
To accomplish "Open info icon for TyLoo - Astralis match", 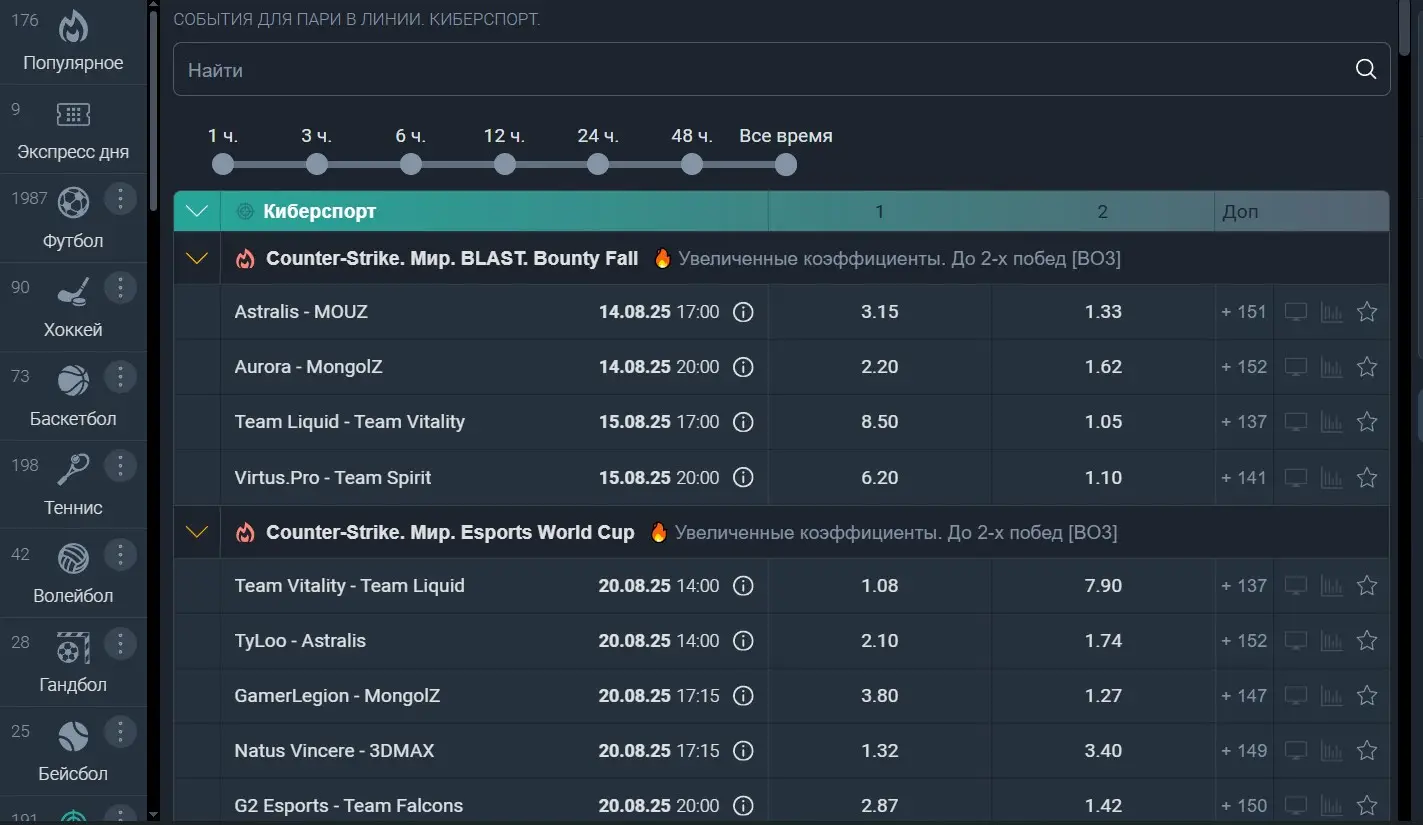I will [743, 641].
